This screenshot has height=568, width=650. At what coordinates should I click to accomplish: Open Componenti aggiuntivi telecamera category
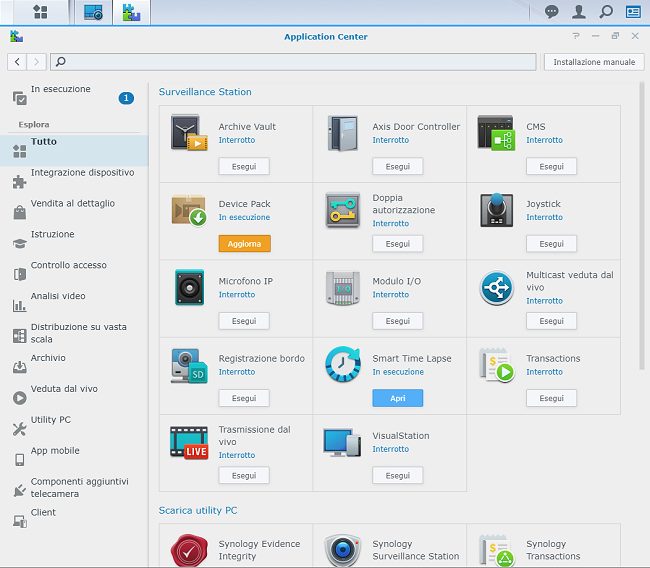point(74,490)
